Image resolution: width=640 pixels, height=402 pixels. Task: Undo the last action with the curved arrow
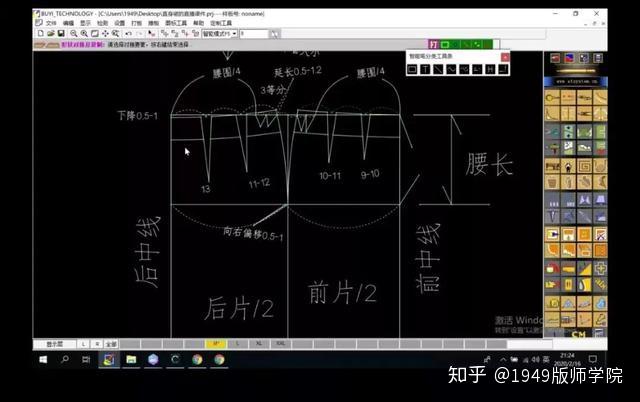129,33
